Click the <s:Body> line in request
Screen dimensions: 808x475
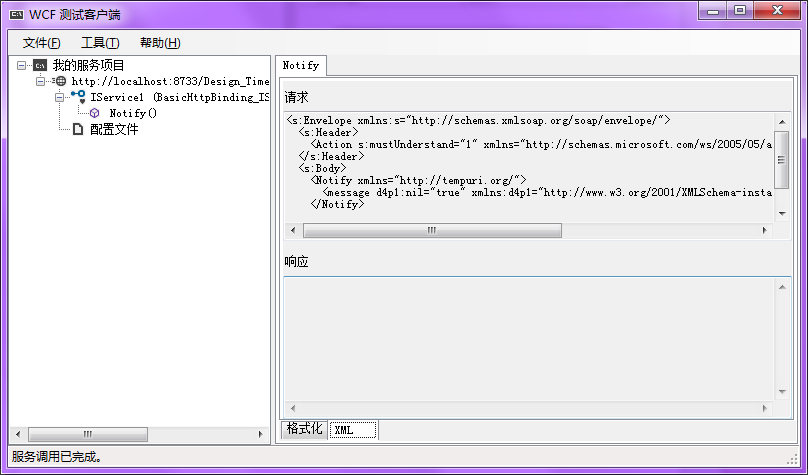tap(322, 168)
